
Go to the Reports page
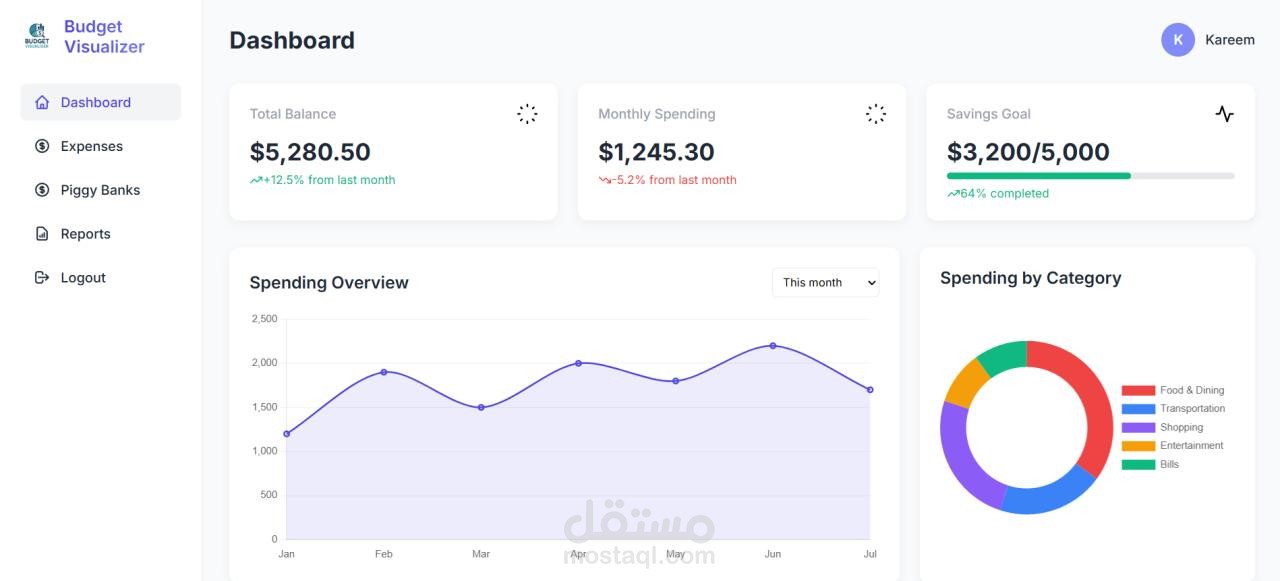coord(85,234)
